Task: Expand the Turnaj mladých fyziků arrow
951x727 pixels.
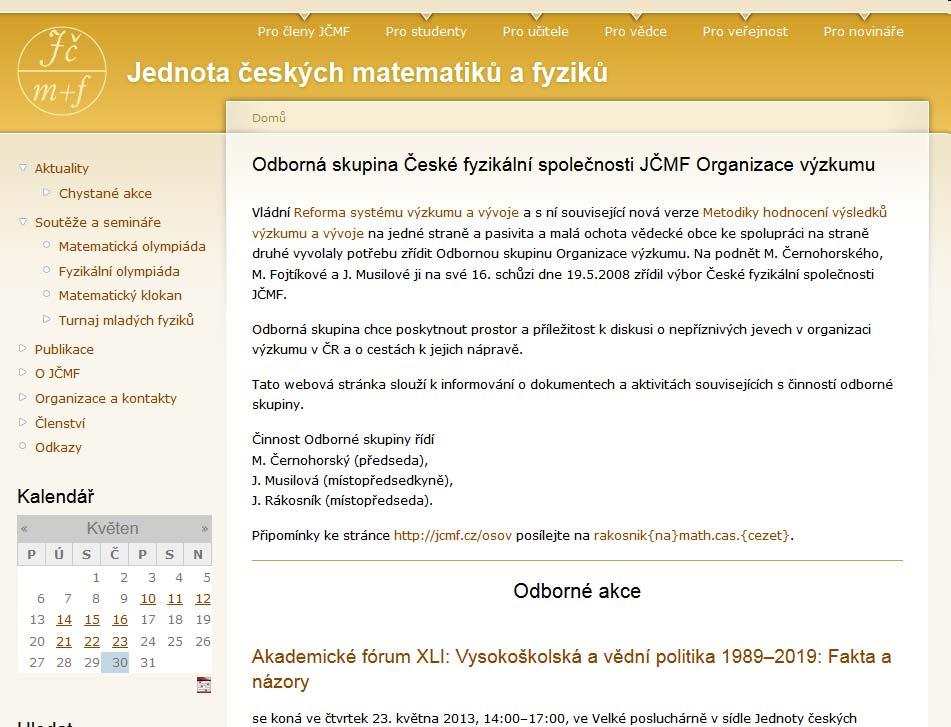Action: coord(47,319)
